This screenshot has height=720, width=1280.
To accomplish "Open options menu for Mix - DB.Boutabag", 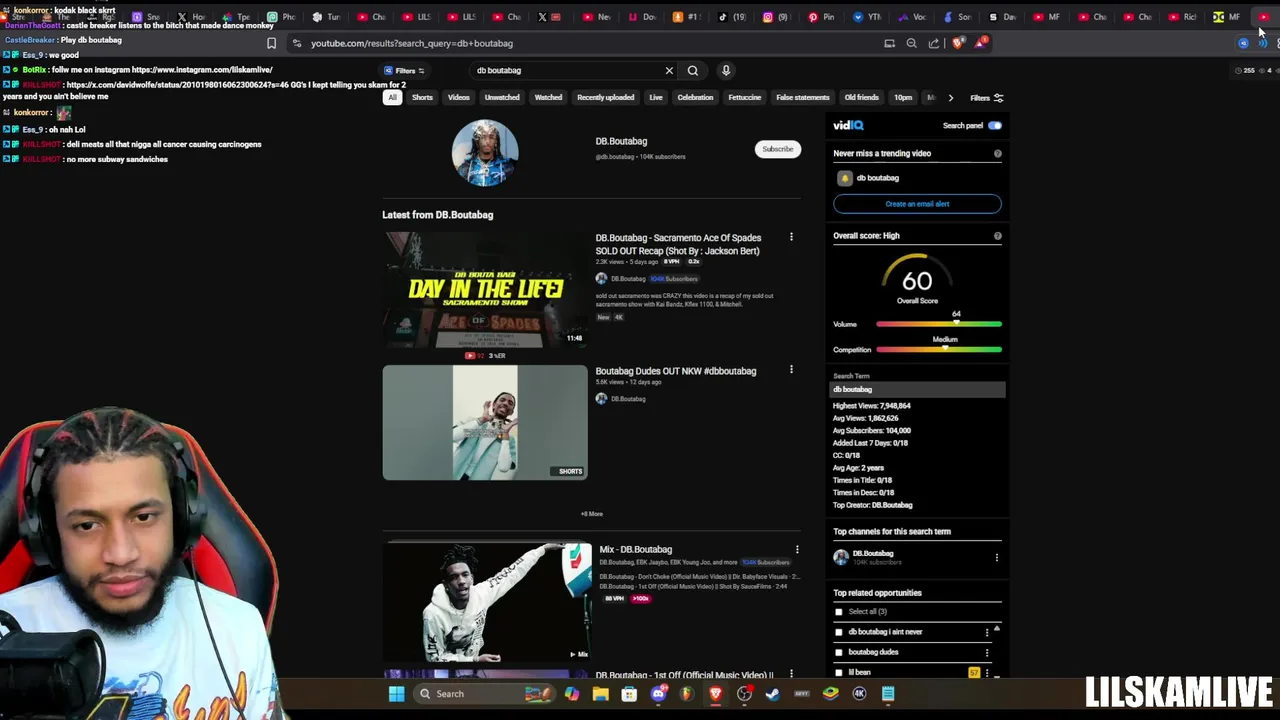I will (797, 549).
